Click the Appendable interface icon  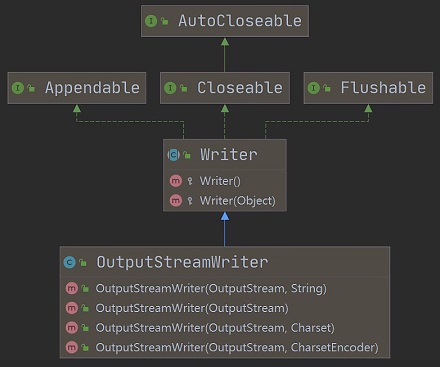coord(18,88)
